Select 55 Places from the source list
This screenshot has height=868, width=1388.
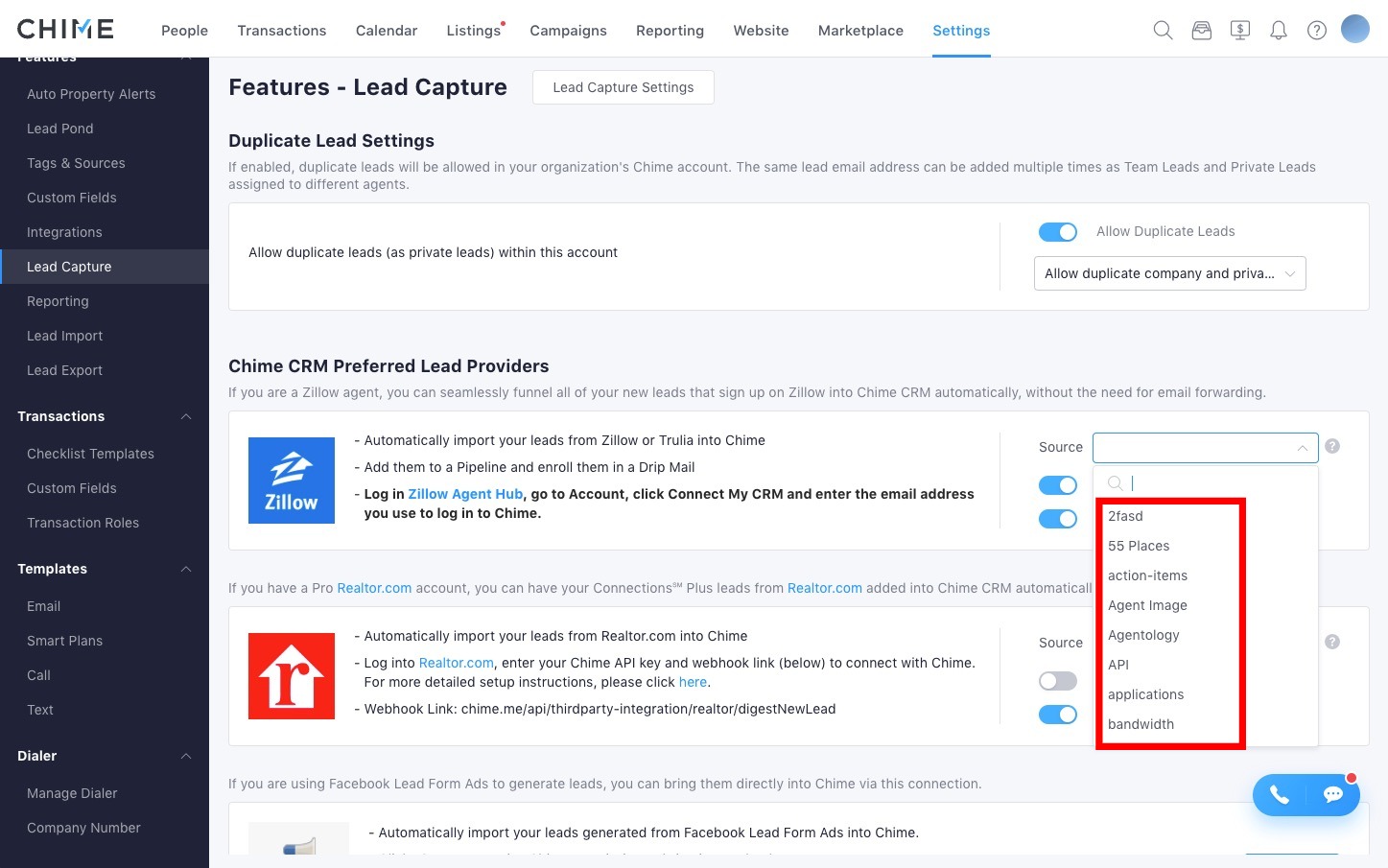click(1206, 546)
